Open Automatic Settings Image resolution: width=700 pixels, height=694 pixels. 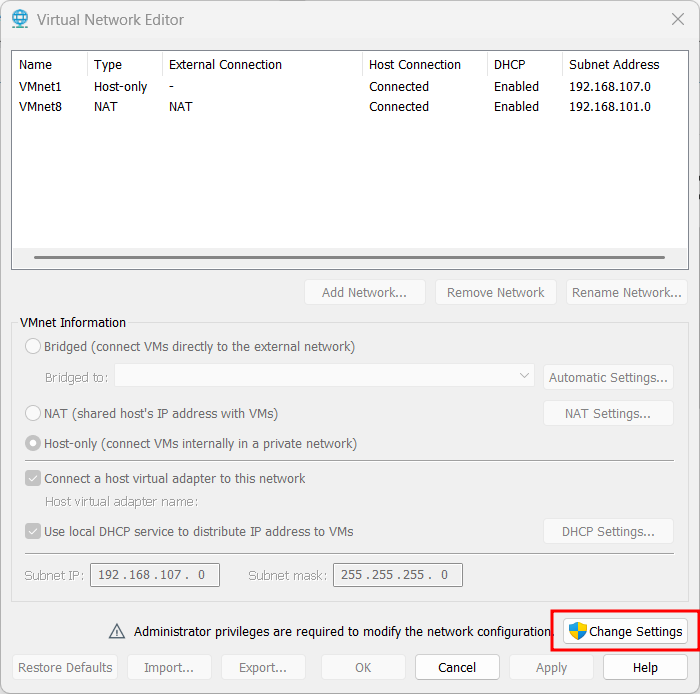[x=608, y=378]
